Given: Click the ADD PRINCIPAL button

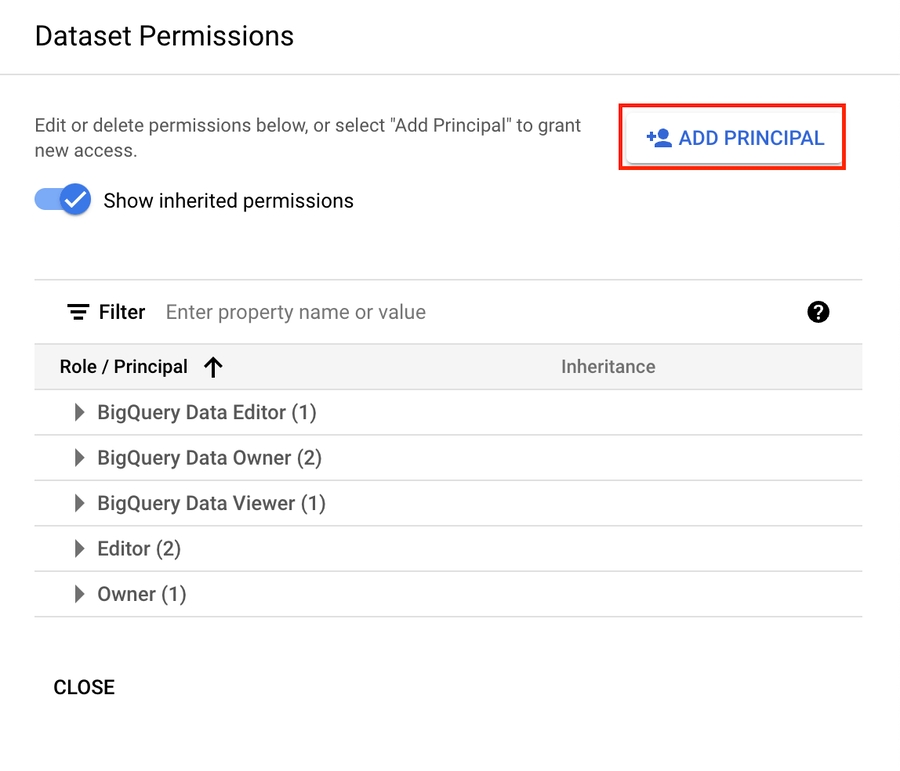Looking at the screenshot, I should click(x=735, y=138).
